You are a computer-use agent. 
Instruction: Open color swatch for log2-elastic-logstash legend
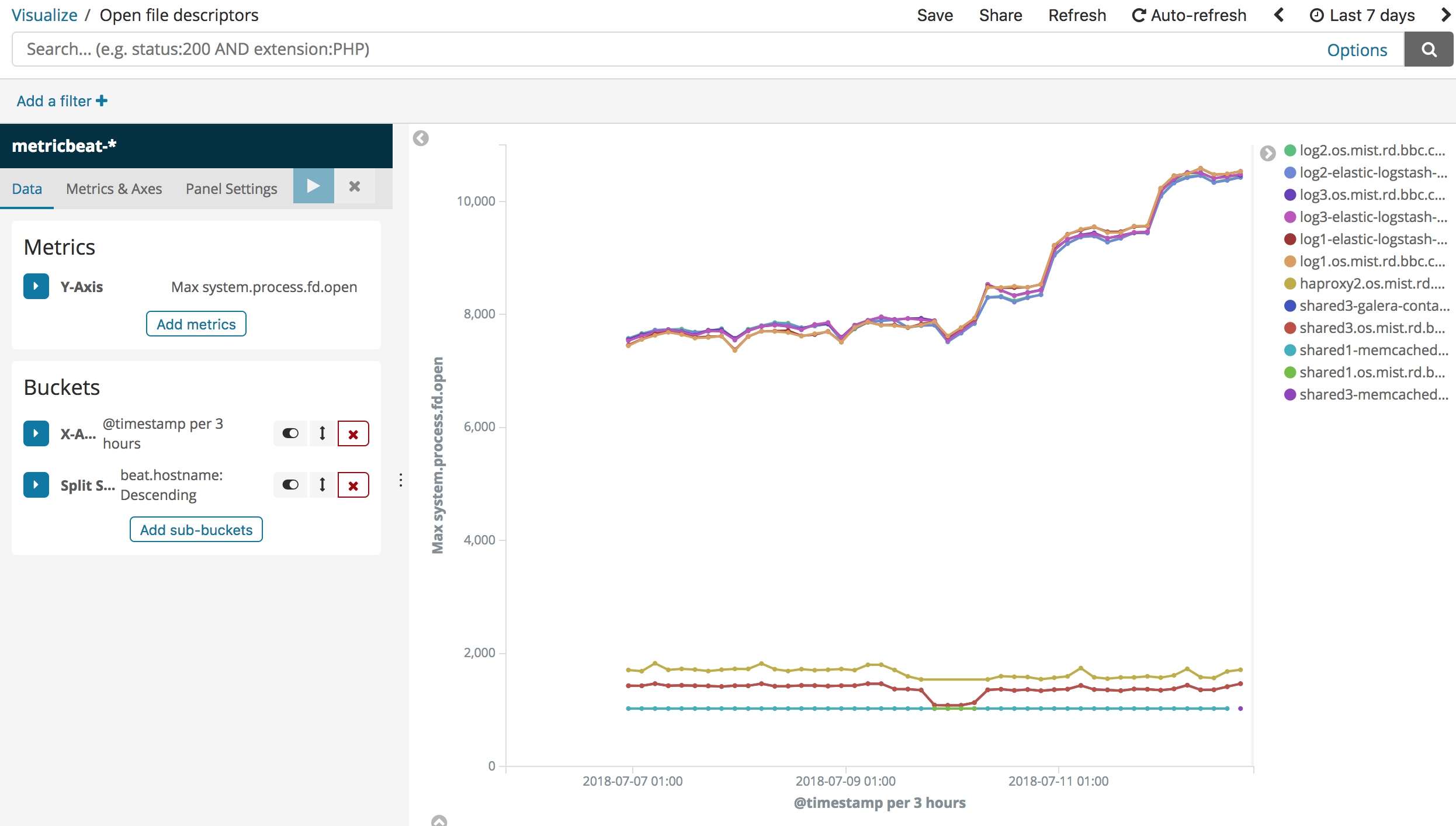(1290, 173)
